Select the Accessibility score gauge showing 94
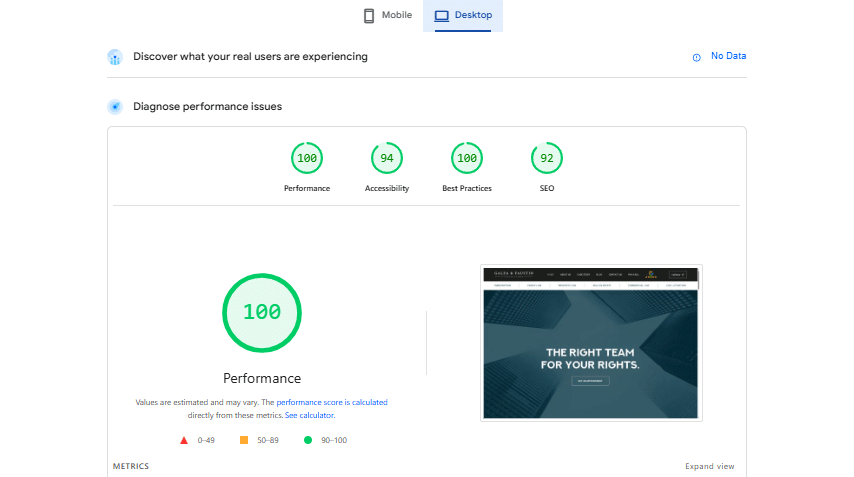The image size is (854, 477). click(387, 158)
